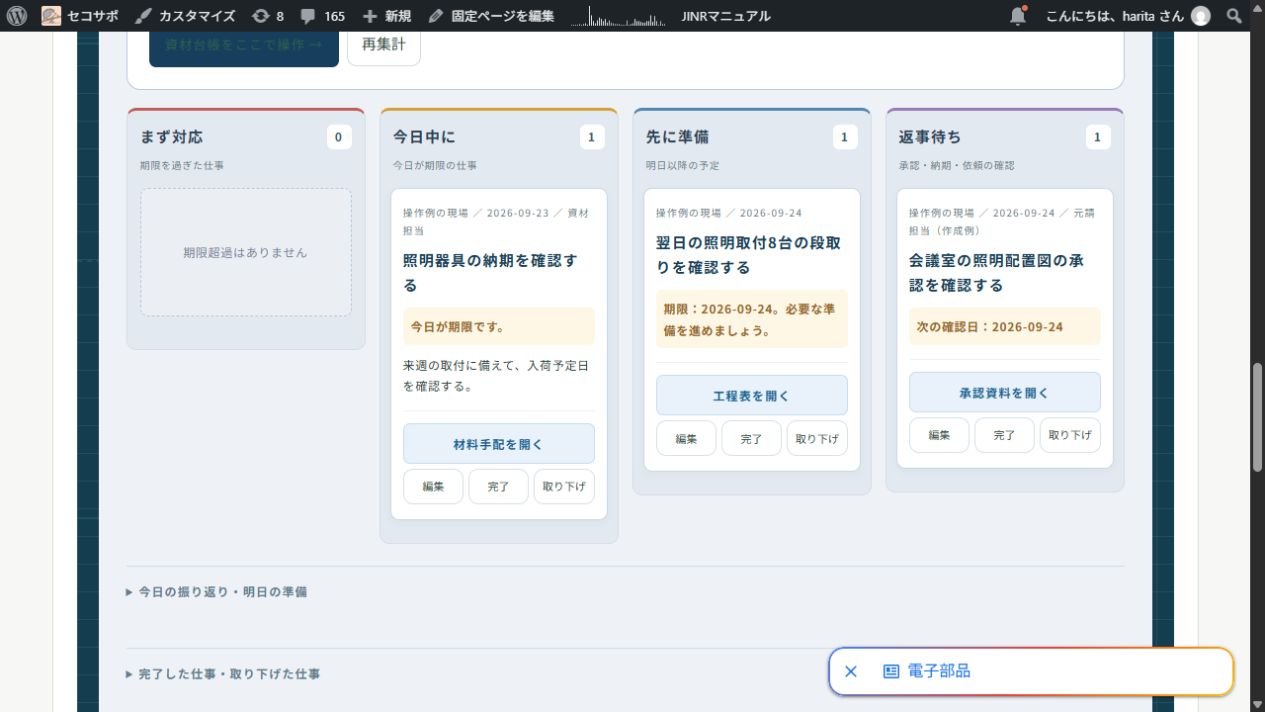Edit the 会議室の照明配置図 task

(939, 435)
